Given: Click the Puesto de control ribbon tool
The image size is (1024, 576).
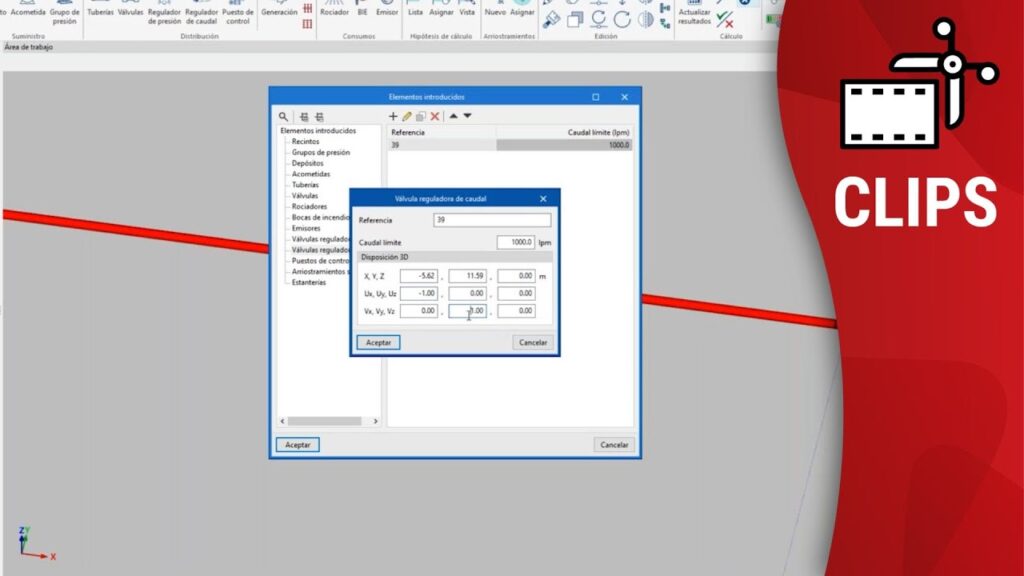Looking at the screenshot, I should coord(238,14).
